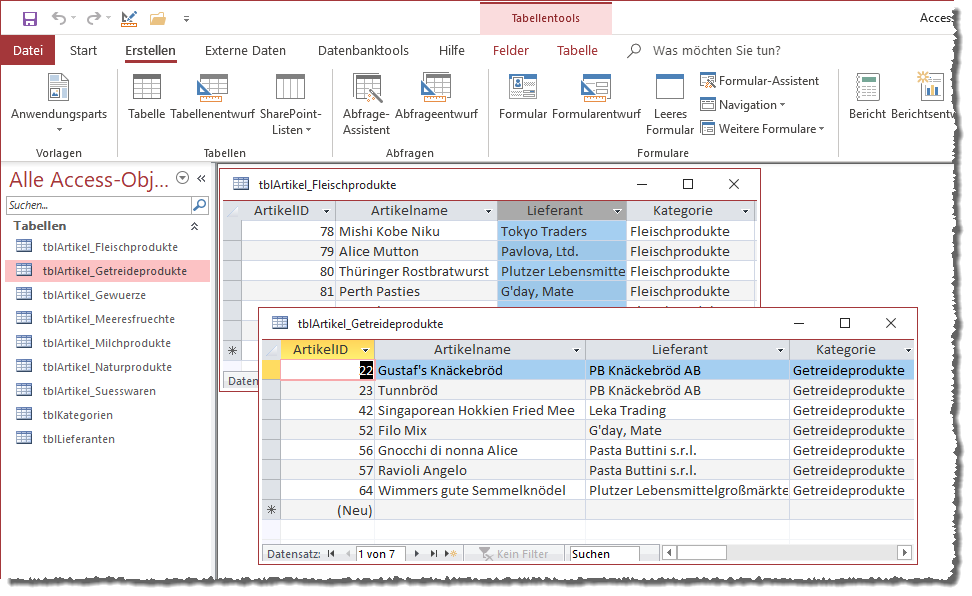Switch to the Externe Daten tab
The width and height of the screenshot is (972, 596).
coord(245,50)
